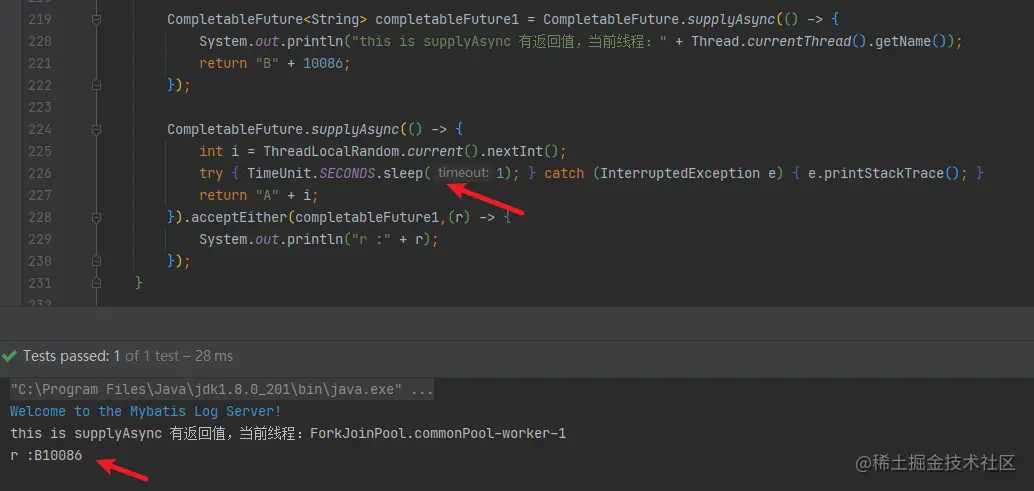Click the fold end marker on line 222
1034x491 pixels.
(96, 85)
